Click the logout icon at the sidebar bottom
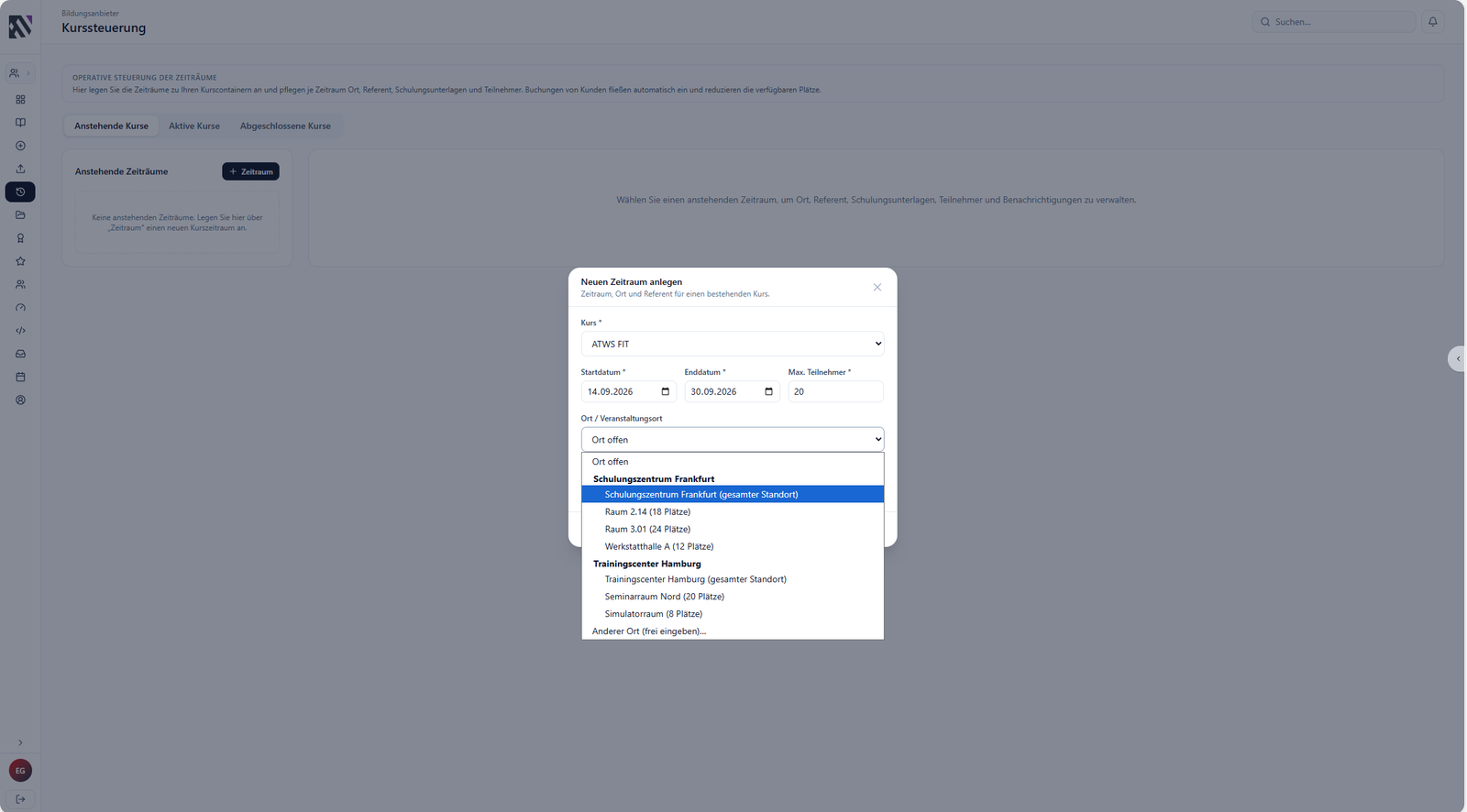 [20, 799]
